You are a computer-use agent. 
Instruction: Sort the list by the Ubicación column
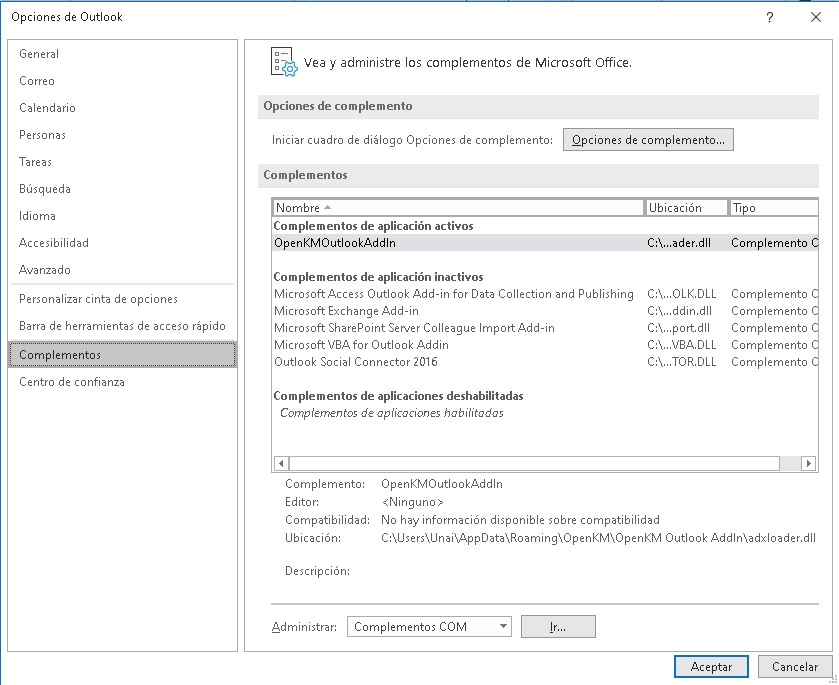coord(685,207)
